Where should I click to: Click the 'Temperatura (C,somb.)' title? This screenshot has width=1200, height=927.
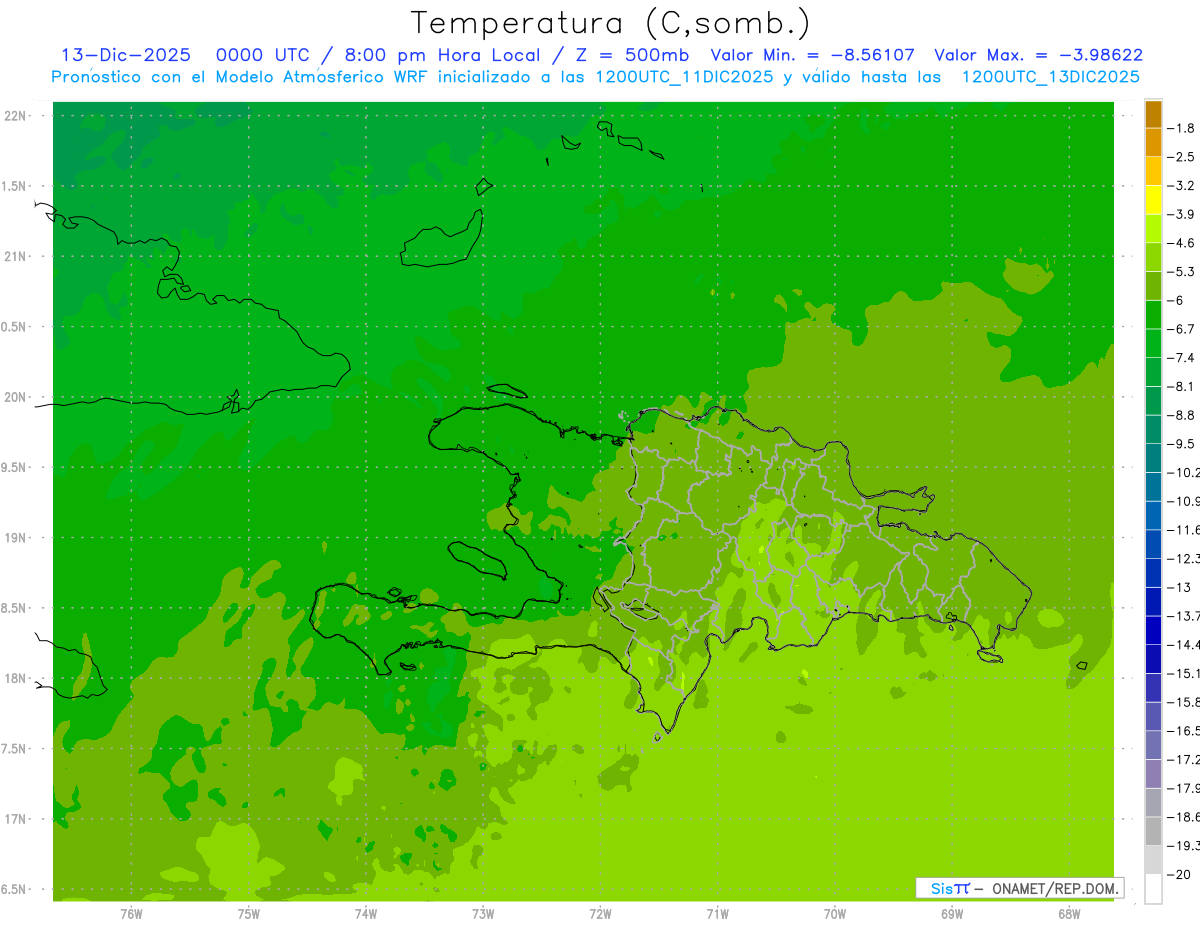point(611,23)
